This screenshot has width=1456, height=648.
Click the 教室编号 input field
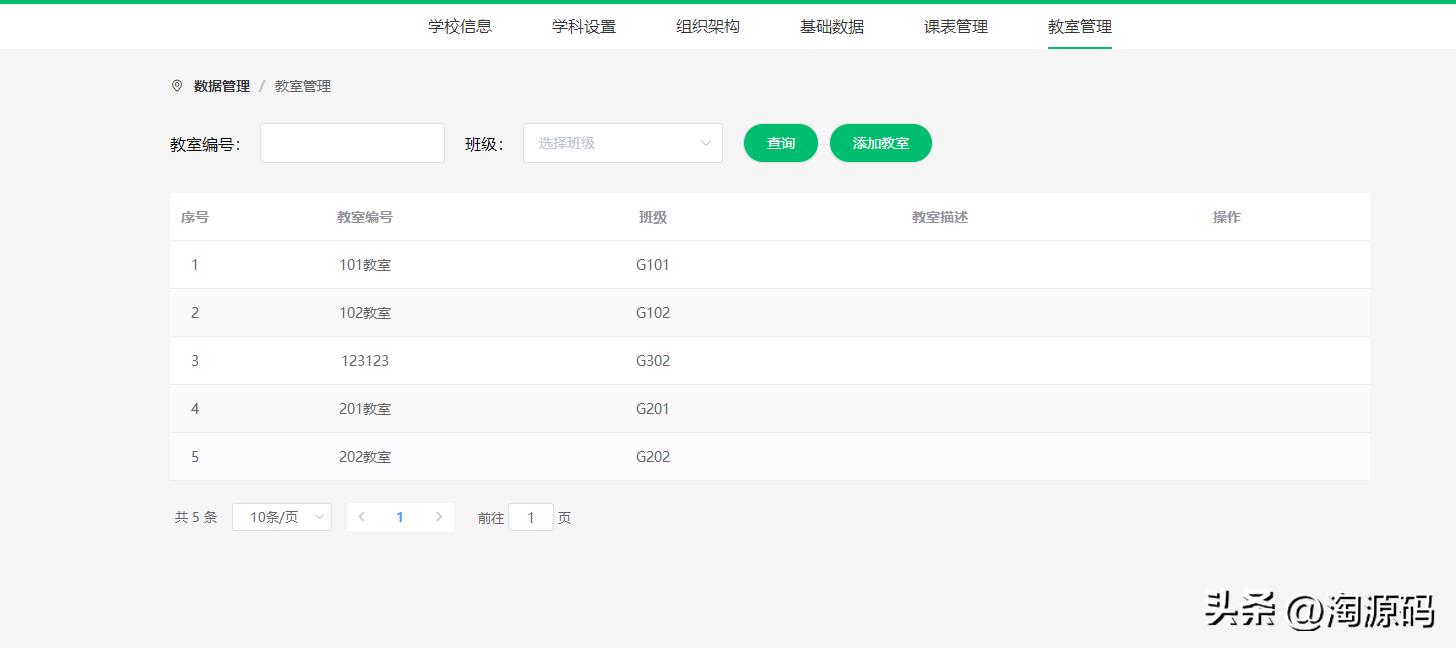(352, 143)
